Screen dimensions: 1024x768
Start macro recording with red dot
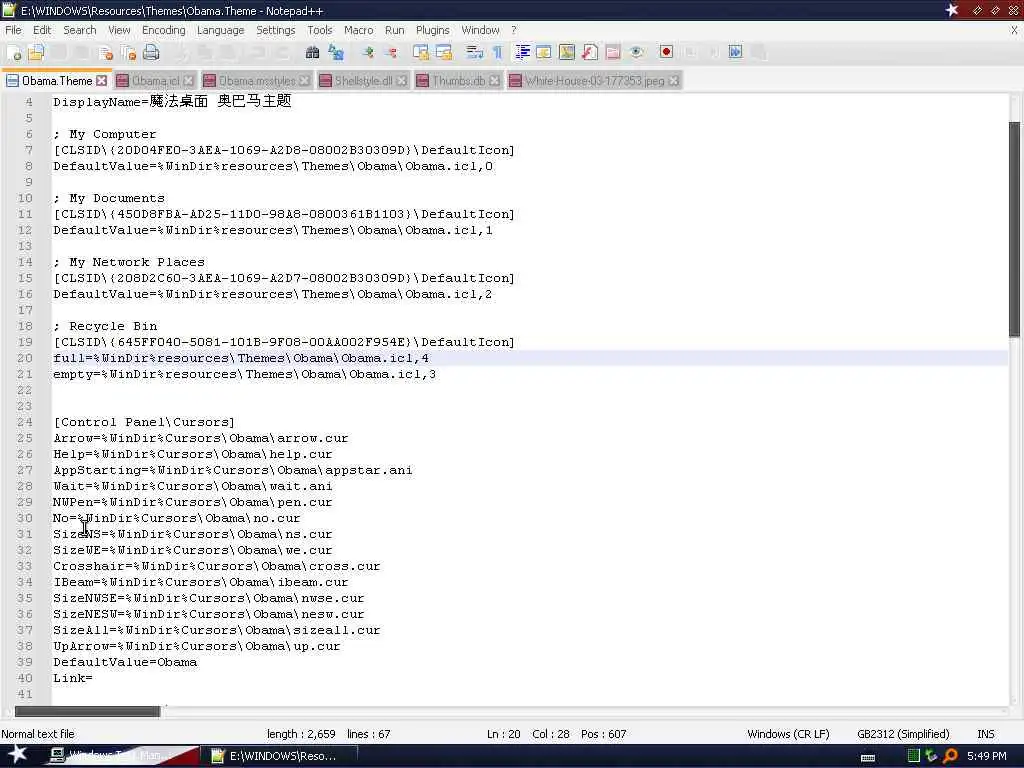click(666, 53)
